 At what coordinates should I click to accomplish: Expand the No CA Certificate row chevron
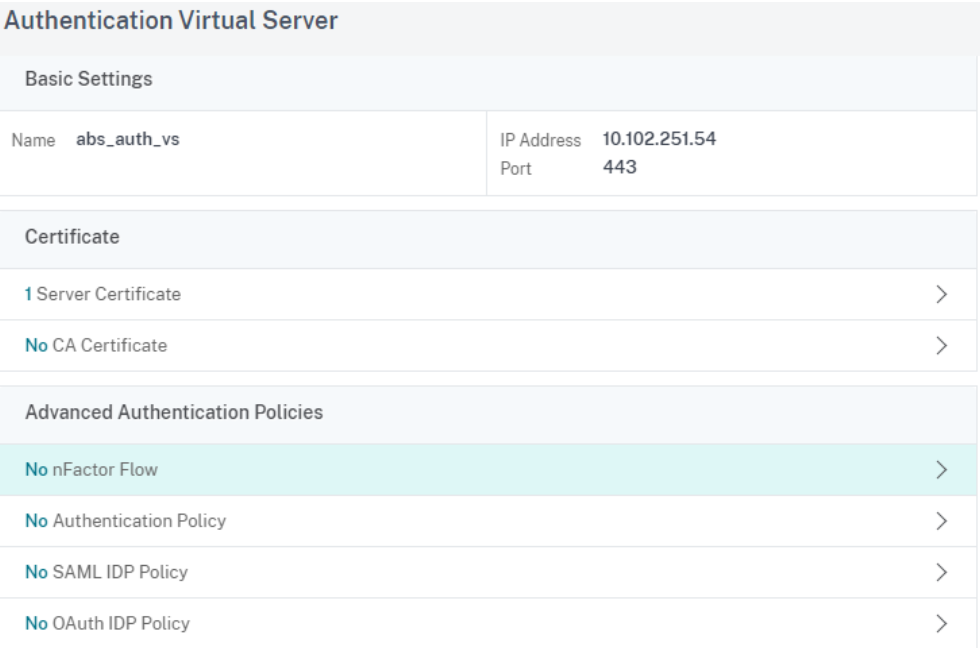[x=941, y=346]
